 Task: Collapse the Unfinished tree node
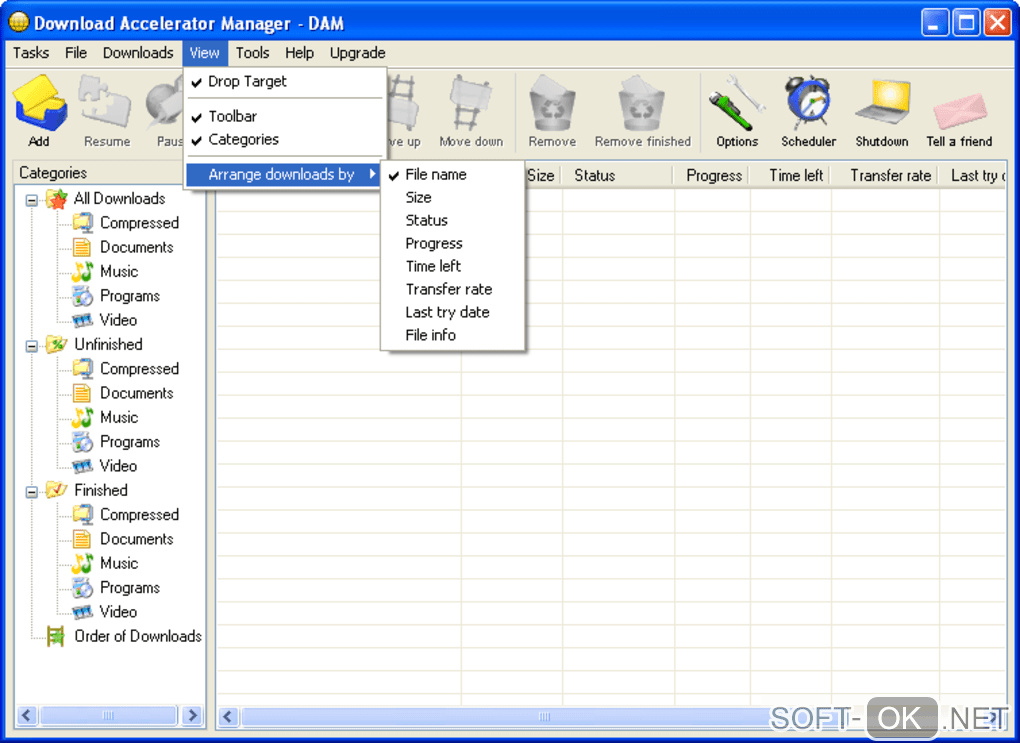point(31,346)
